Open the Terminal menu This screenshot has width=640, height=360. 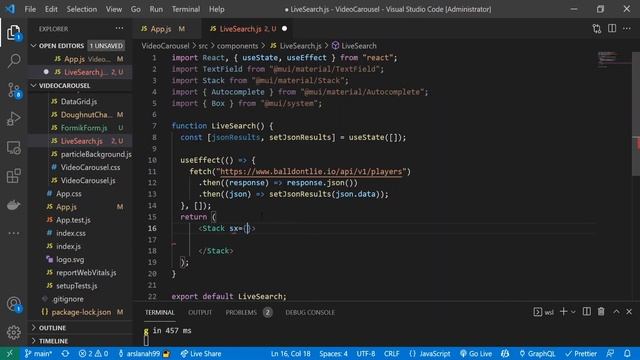pos(186,9)
